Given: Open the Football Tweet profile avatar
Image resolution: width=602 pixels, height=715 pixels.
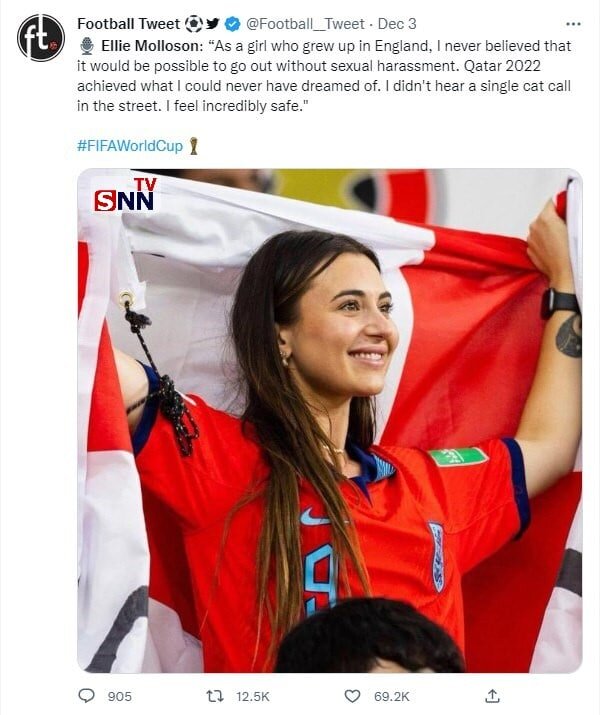Looking at the screenshot, I should coord(41,37).
